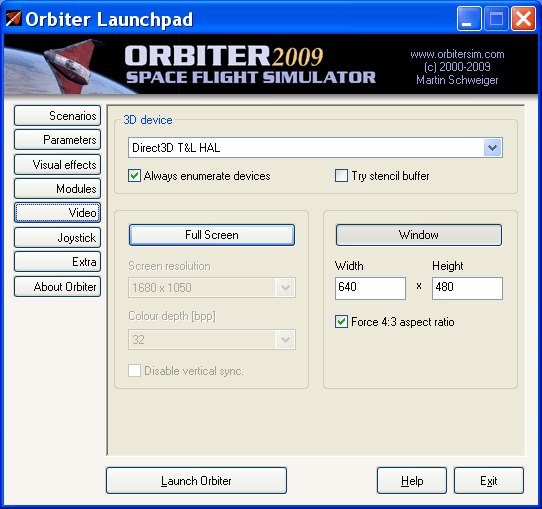
Task: Click the Width input field
Action: tap(370, 288)
